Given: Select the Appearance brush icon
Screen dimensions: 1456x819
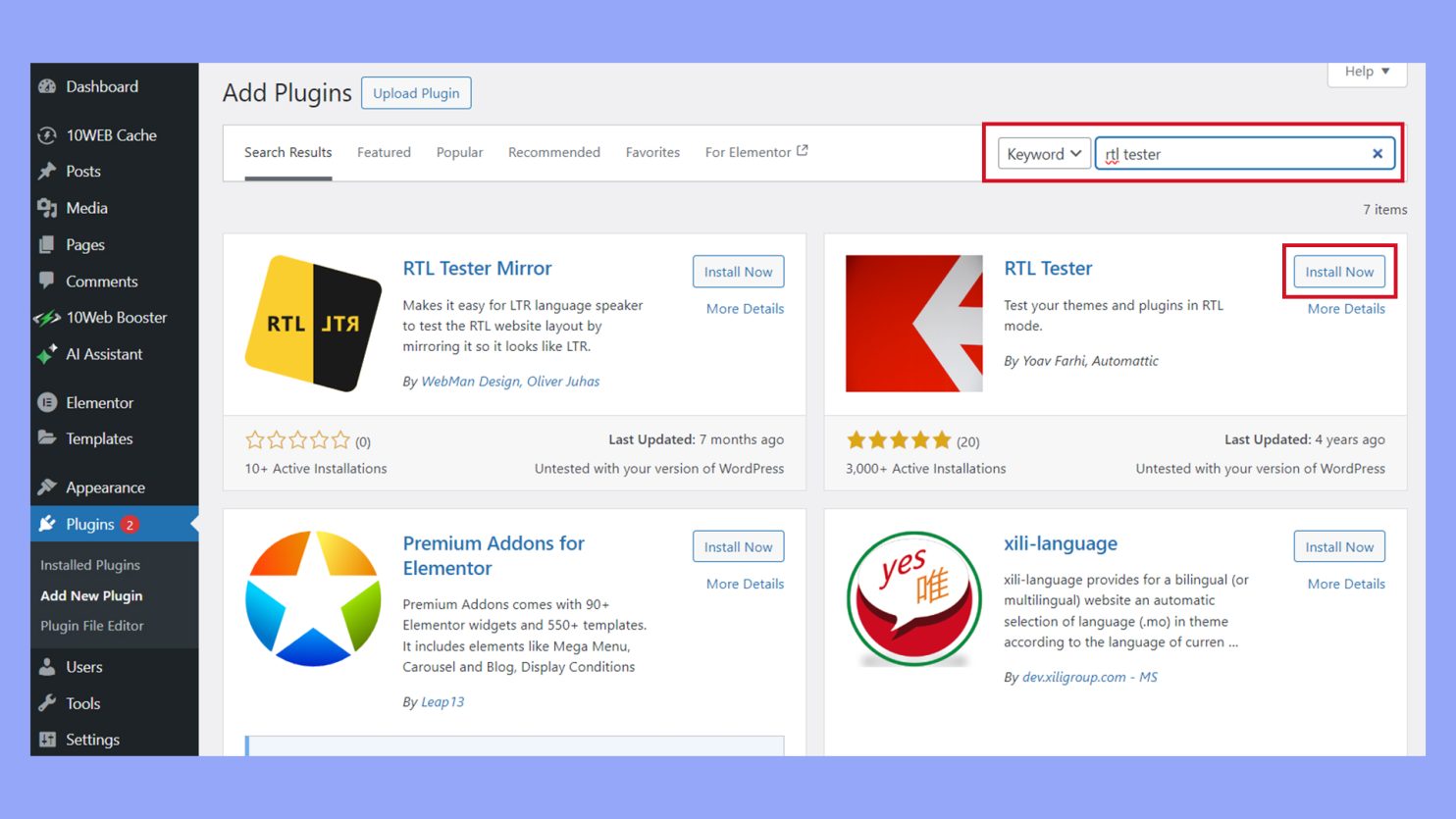Looking at the screenshot, I should (x=47, y=486).
